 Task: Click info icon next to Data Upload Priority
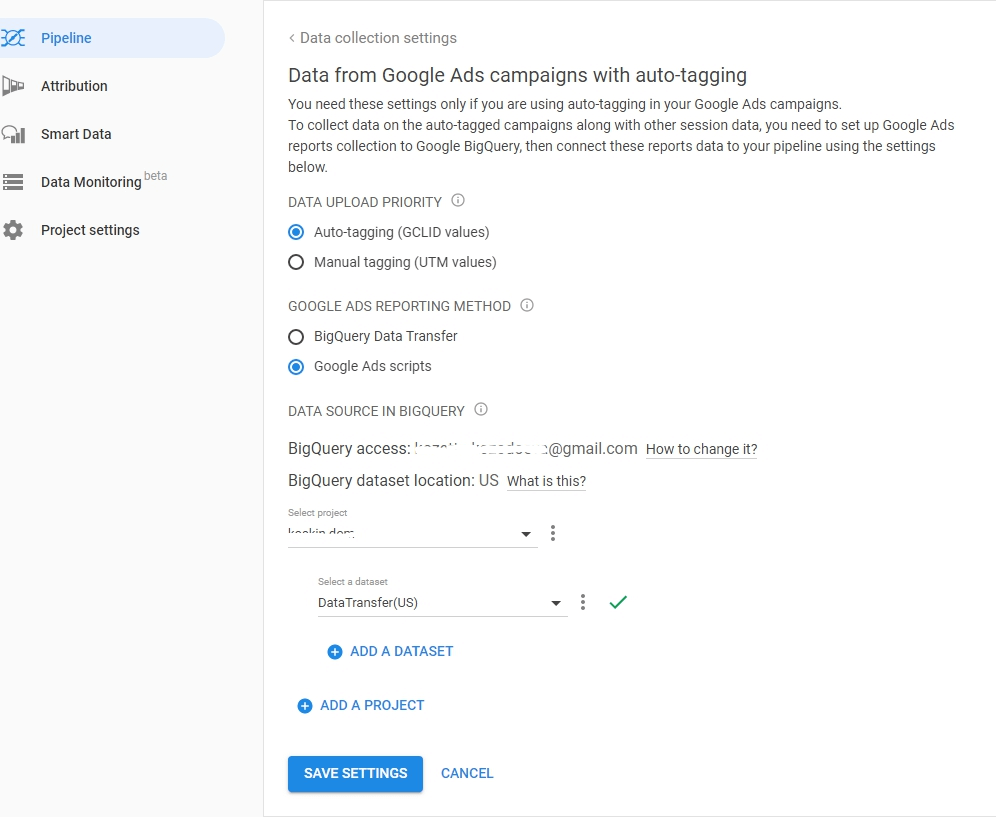(458, 201)
